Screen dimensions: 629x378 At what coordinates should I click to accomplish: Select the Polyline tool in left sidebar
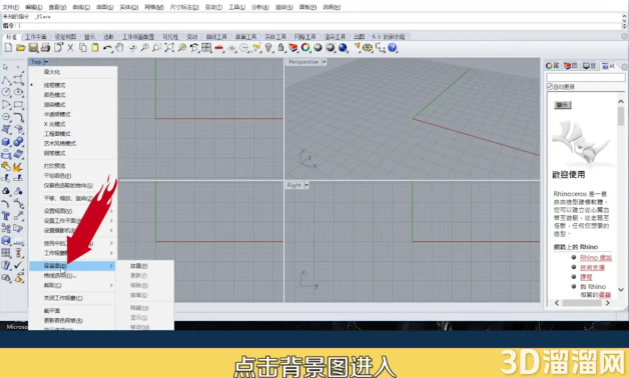(x=6, y=80)
